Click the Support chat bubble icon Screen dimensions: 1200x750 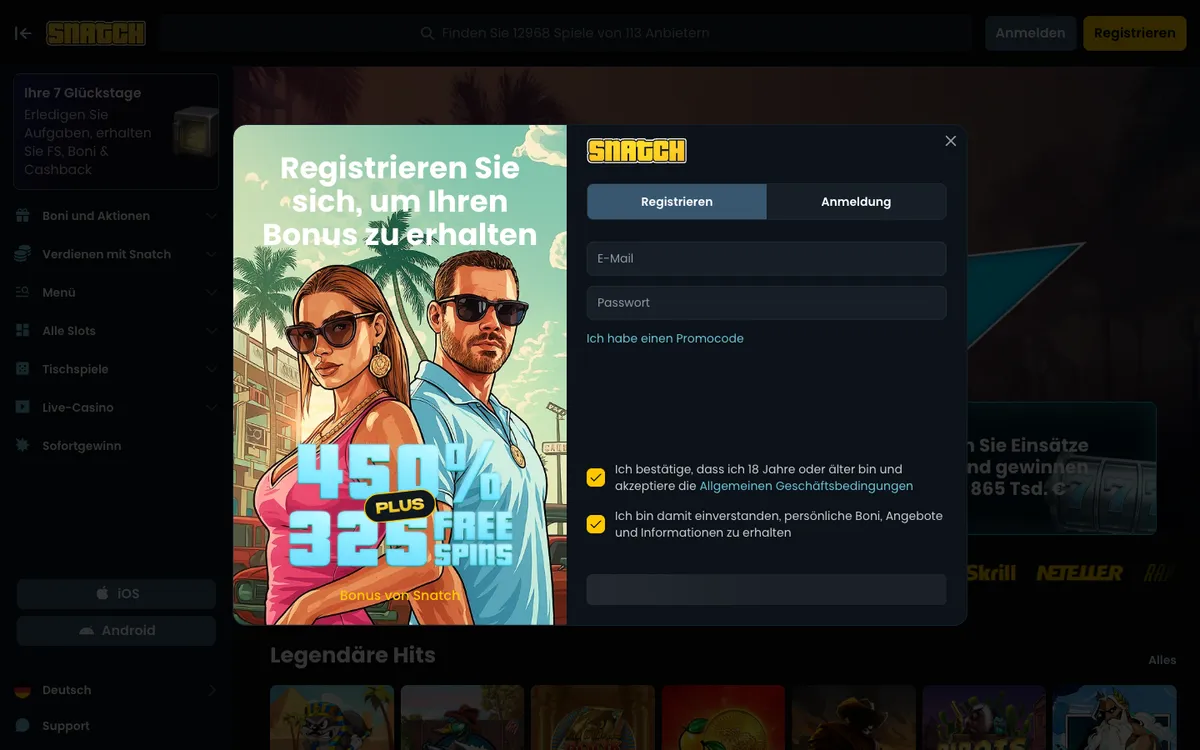(22, 726)
